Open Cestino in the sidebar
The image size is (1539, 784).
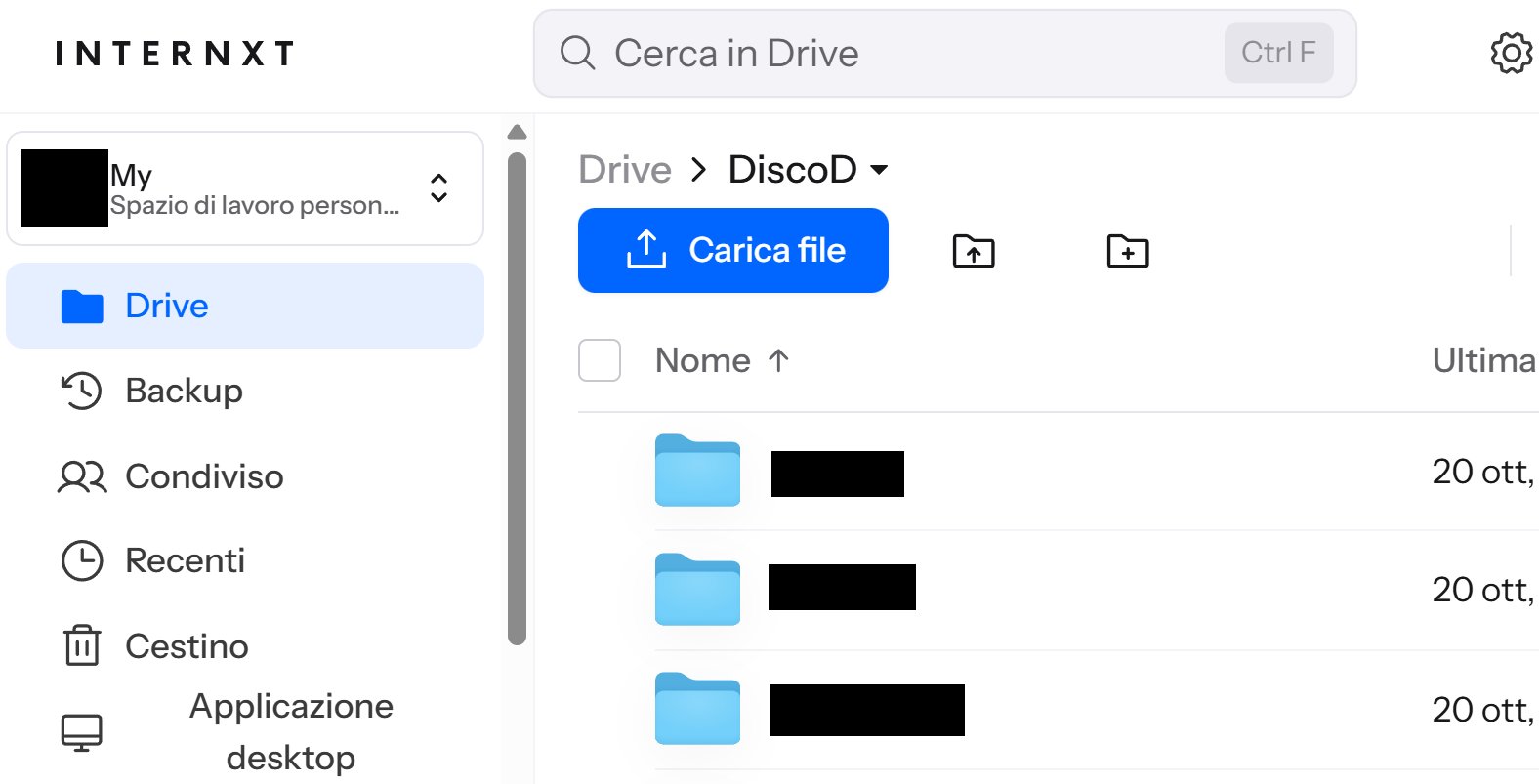187,646
